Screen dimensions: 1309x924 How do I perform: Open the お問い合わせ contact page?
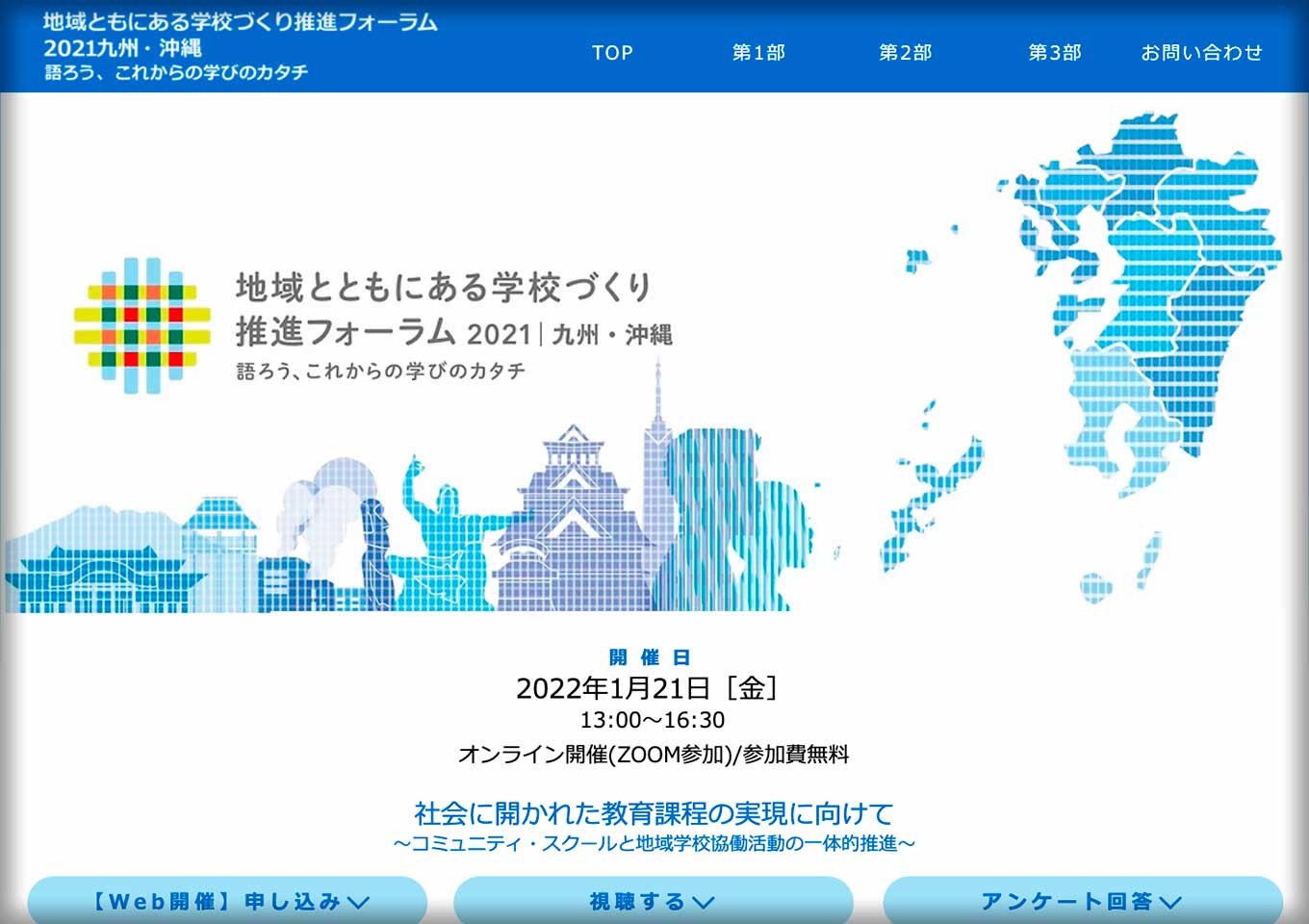point(1201,53)
